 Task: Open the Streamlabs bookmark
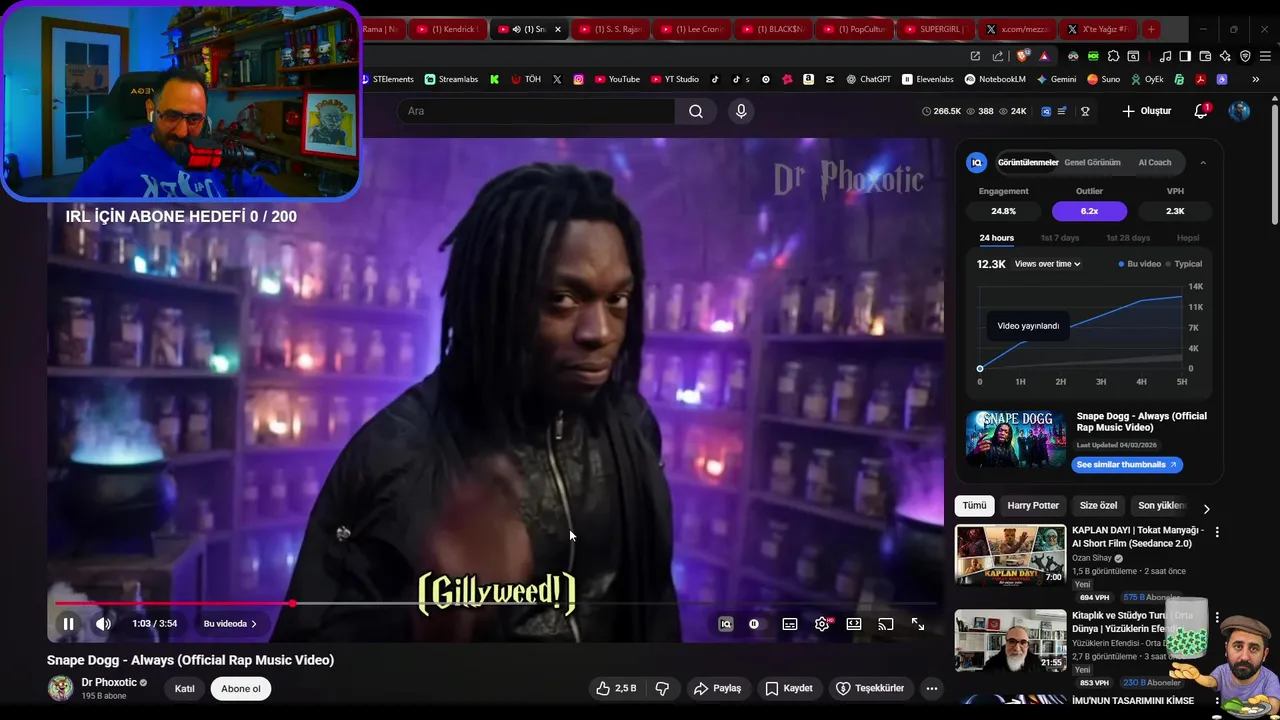[x=451, y=79]
